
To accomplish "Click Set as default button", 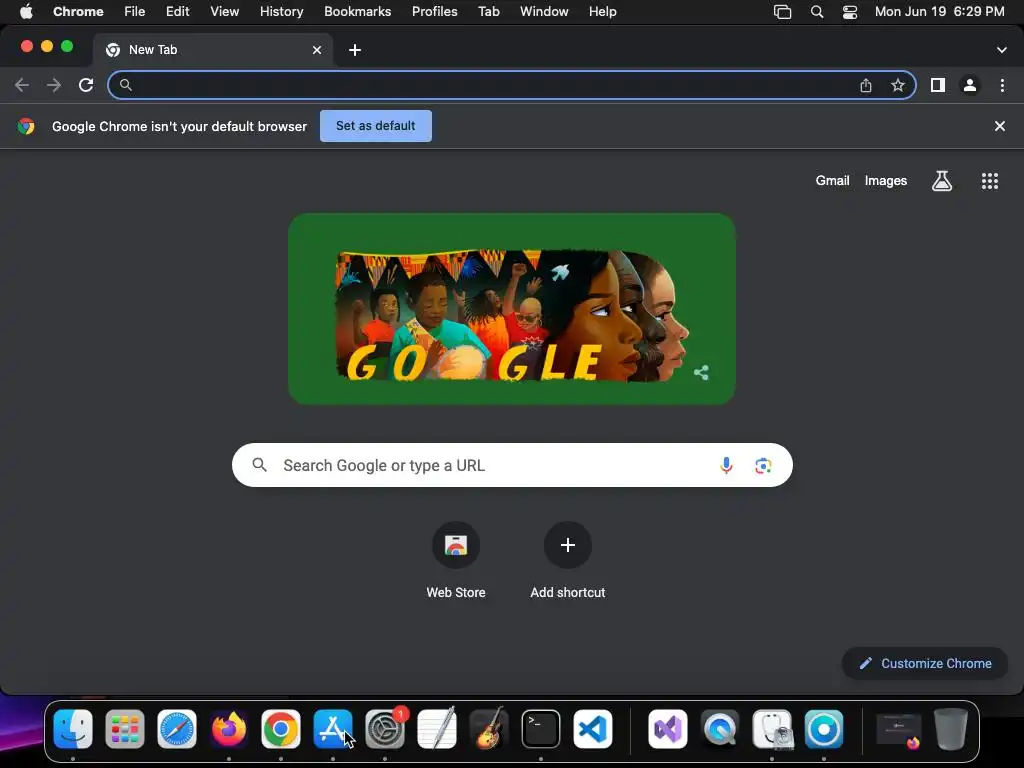I will 376,126.
